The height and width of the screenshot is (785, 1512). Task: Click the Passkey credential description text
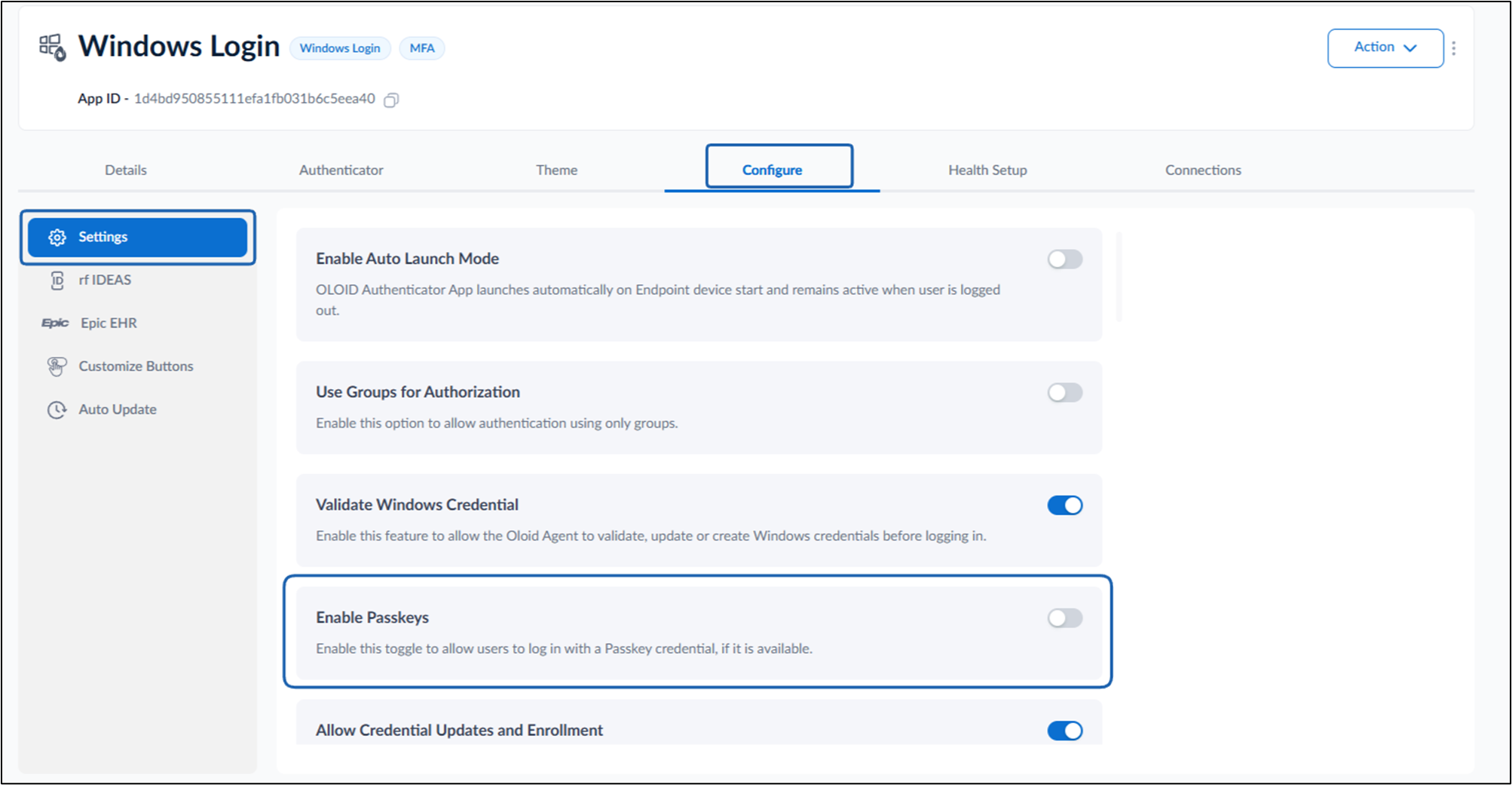point(564,649)
